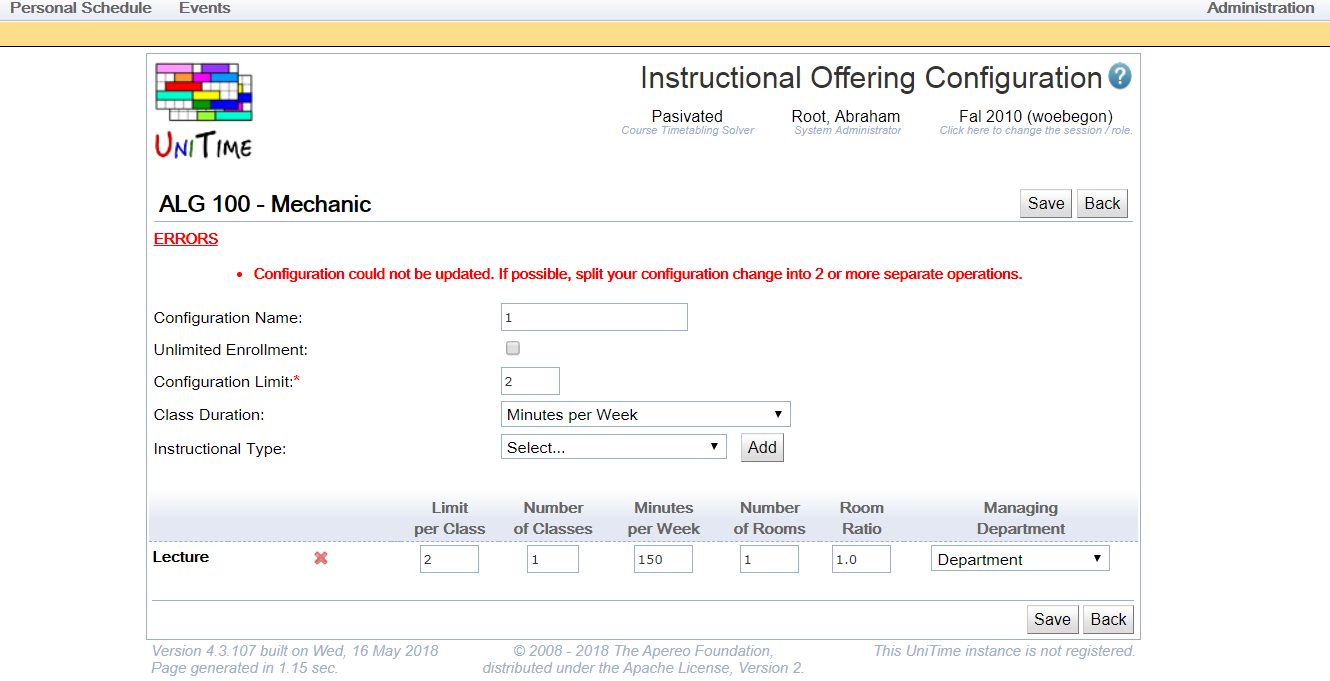Screen dimensions: 1330x681
Task: Edit the Minutes per Week value for Lecture
Action: 662,558
